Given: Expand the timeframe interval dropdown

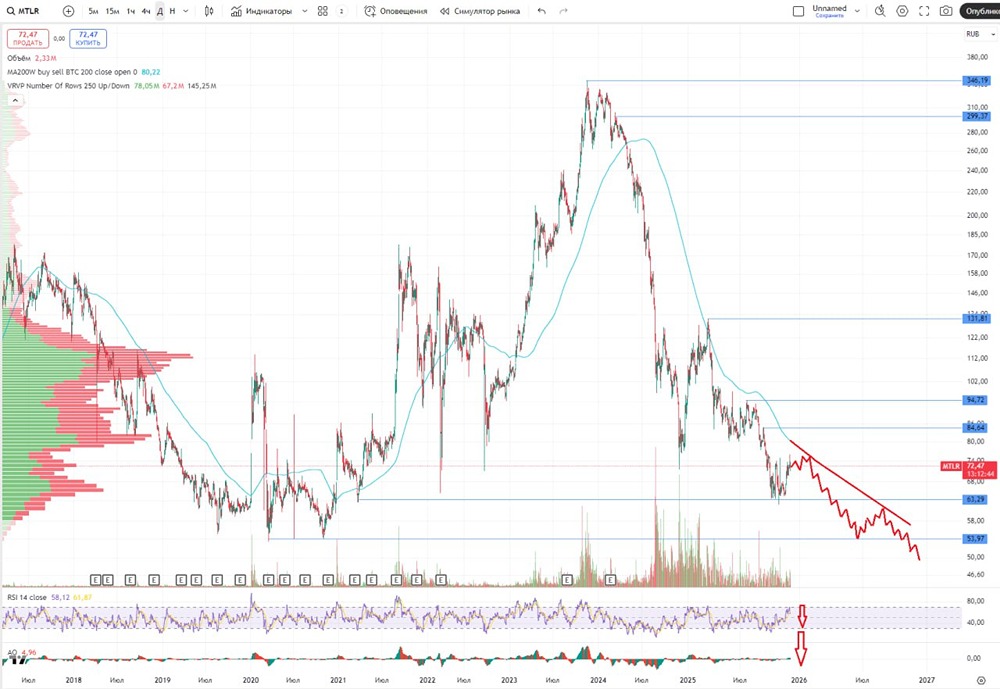Looking at the screenshot, I should (x=186, y=11).
